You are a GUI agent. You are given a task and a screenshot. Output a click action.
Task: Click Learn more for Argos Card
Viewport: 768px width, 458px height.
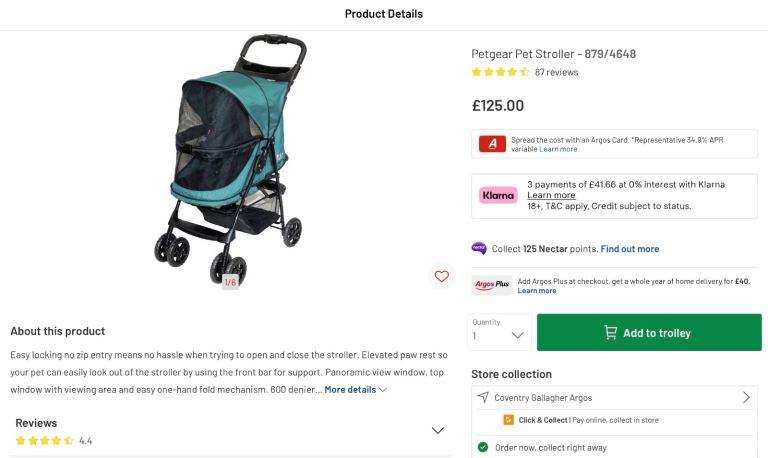click(558, 149)
